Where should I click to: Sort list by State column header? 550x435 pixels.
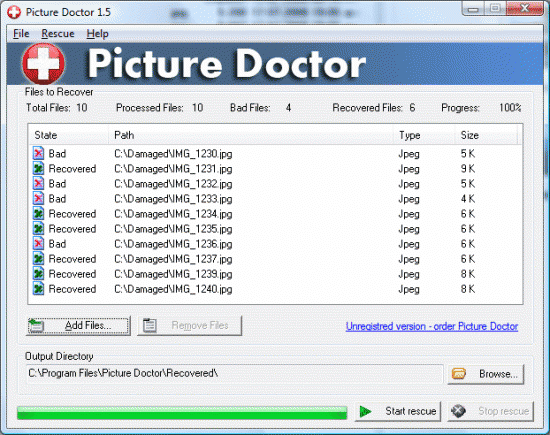point(68,135)
